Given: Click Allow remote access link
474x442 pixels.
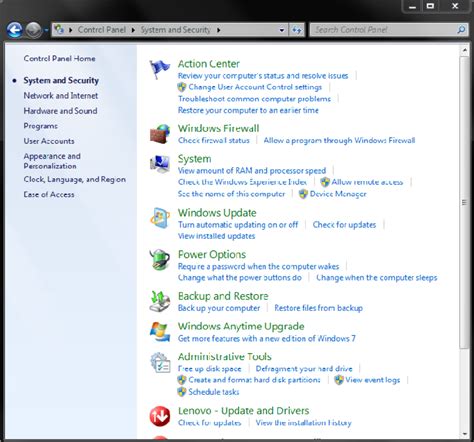Looking at the screenshot, I should [367, 182].
